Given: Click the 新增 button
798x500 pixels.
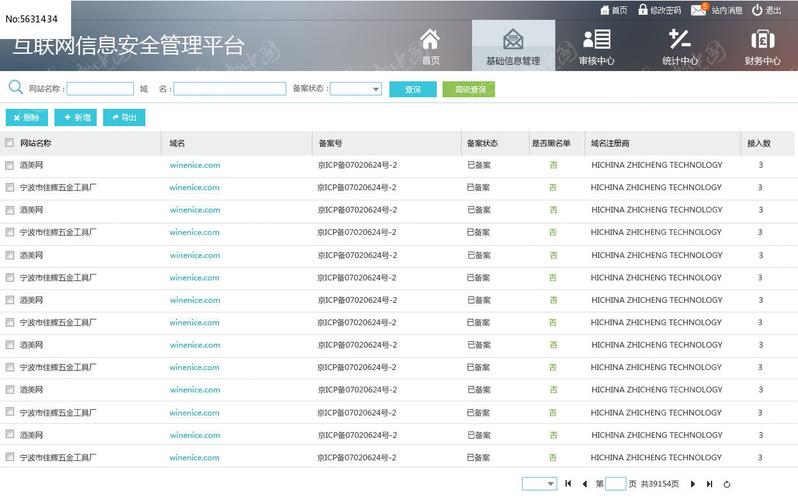Looking at the screenshot, I should [75, 117].
